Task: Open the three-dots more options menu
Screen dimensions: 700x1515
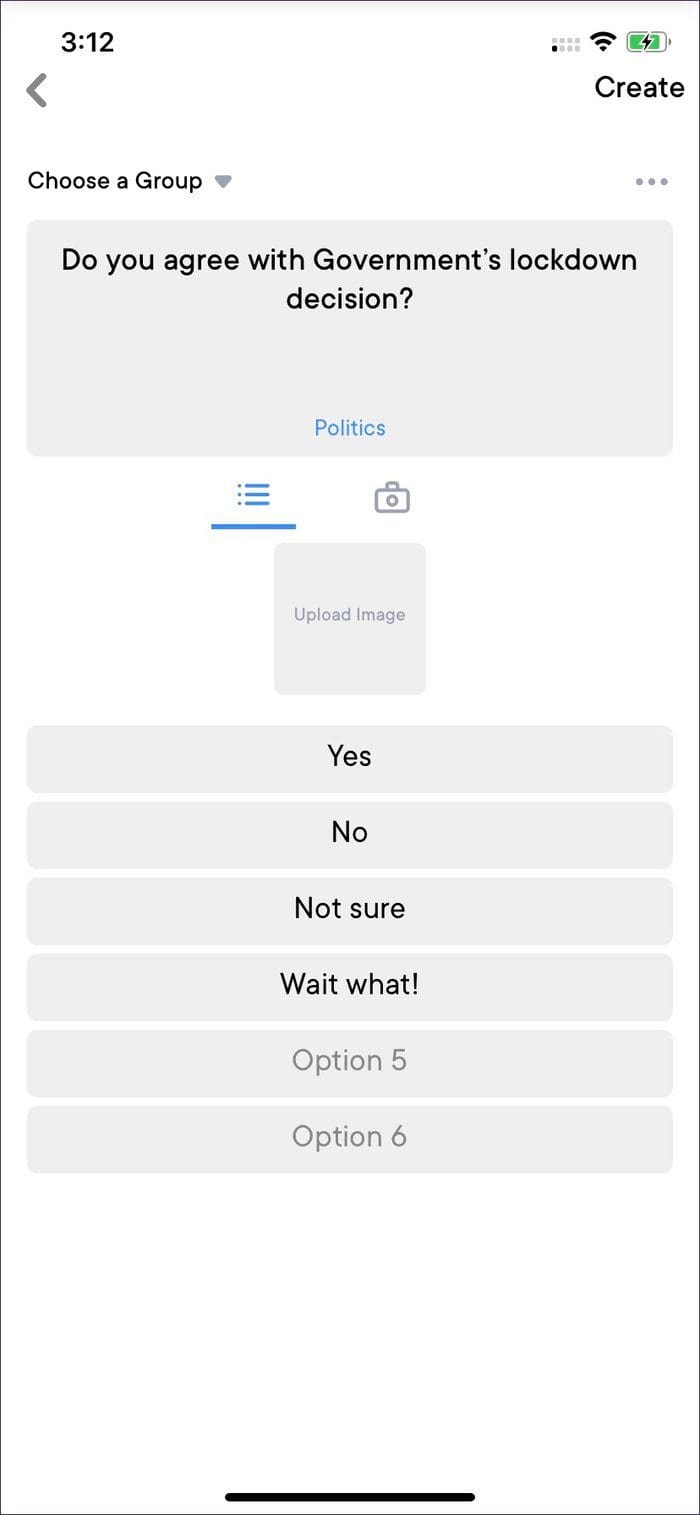Action: pos(651,182)
